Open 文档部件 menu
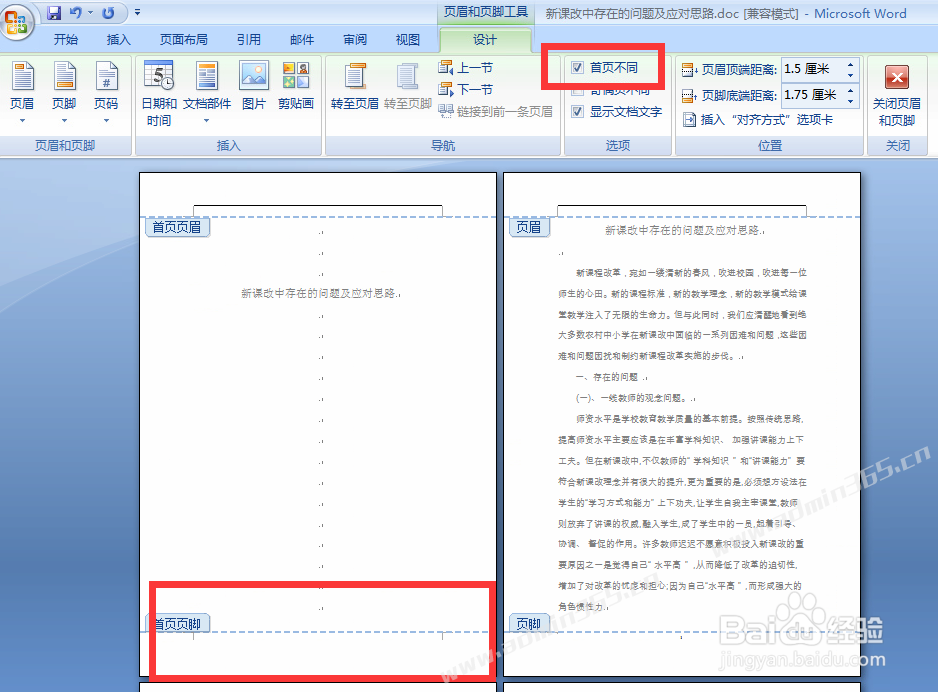Viewport: 938px width, 692px height. tap(206, 93)
